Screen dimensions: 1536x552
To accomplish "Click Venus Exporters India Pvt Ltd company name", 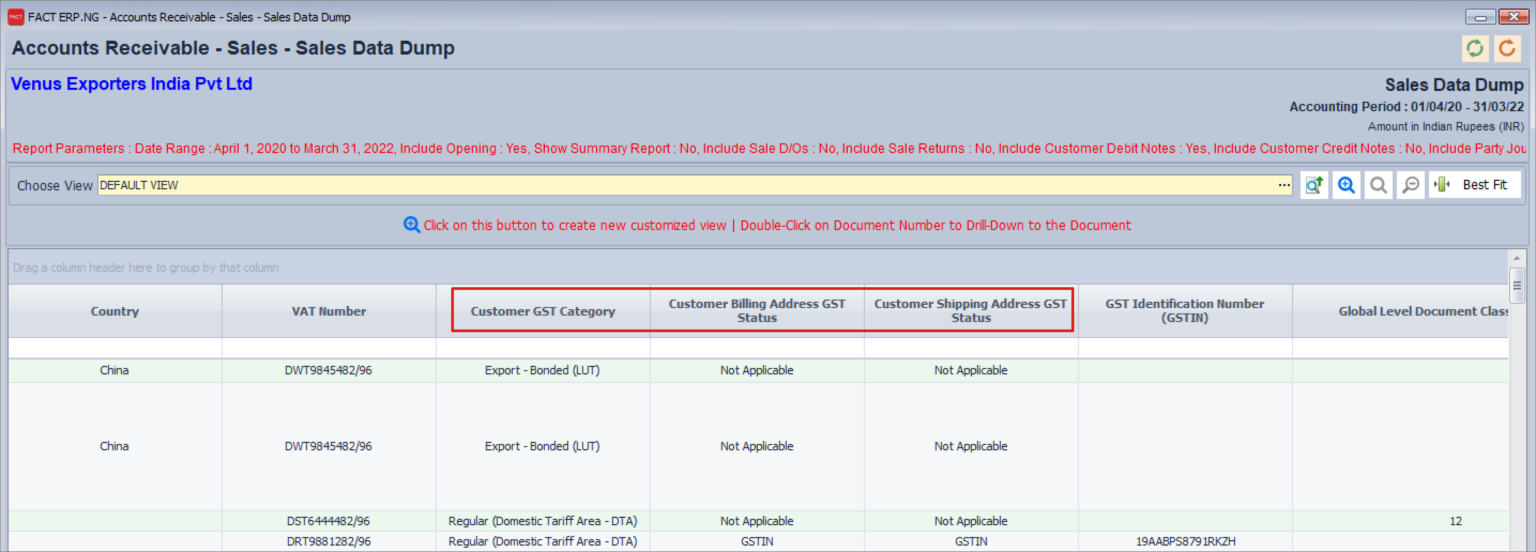I will [132, 84].
